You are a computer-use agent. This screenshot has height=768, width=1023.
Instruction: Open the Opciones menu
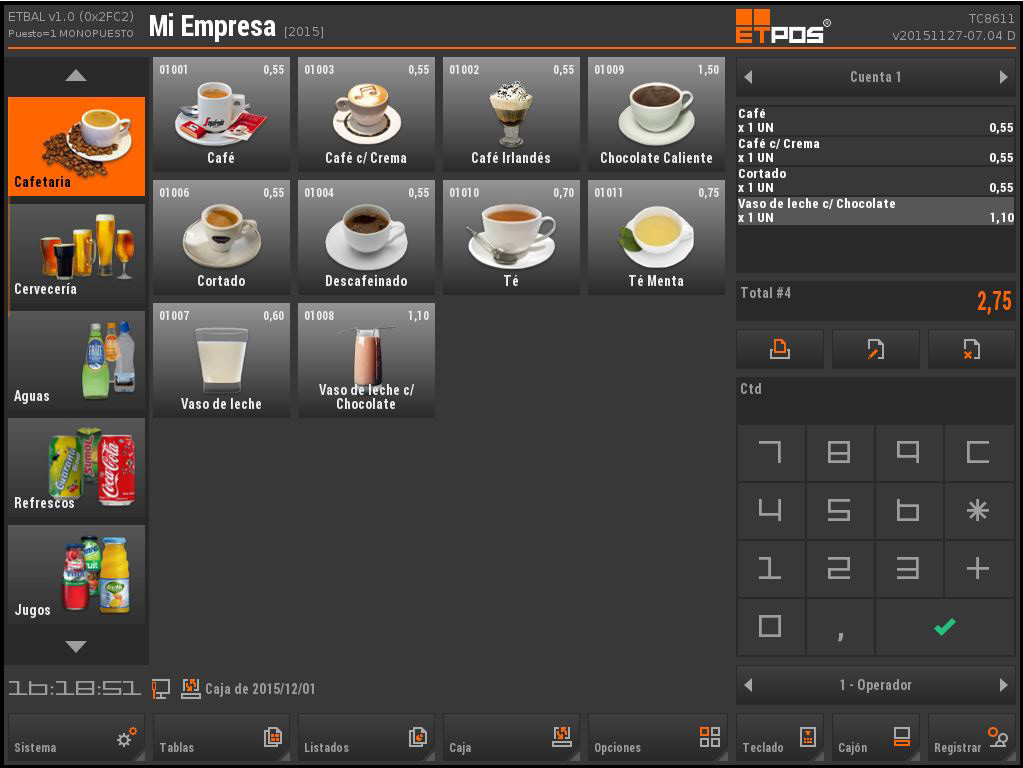[658, 738]
